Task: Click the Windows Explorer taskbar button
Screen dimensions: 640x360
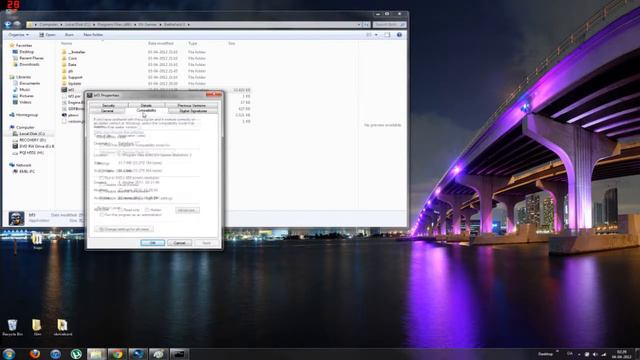Action: click(96, 353)
